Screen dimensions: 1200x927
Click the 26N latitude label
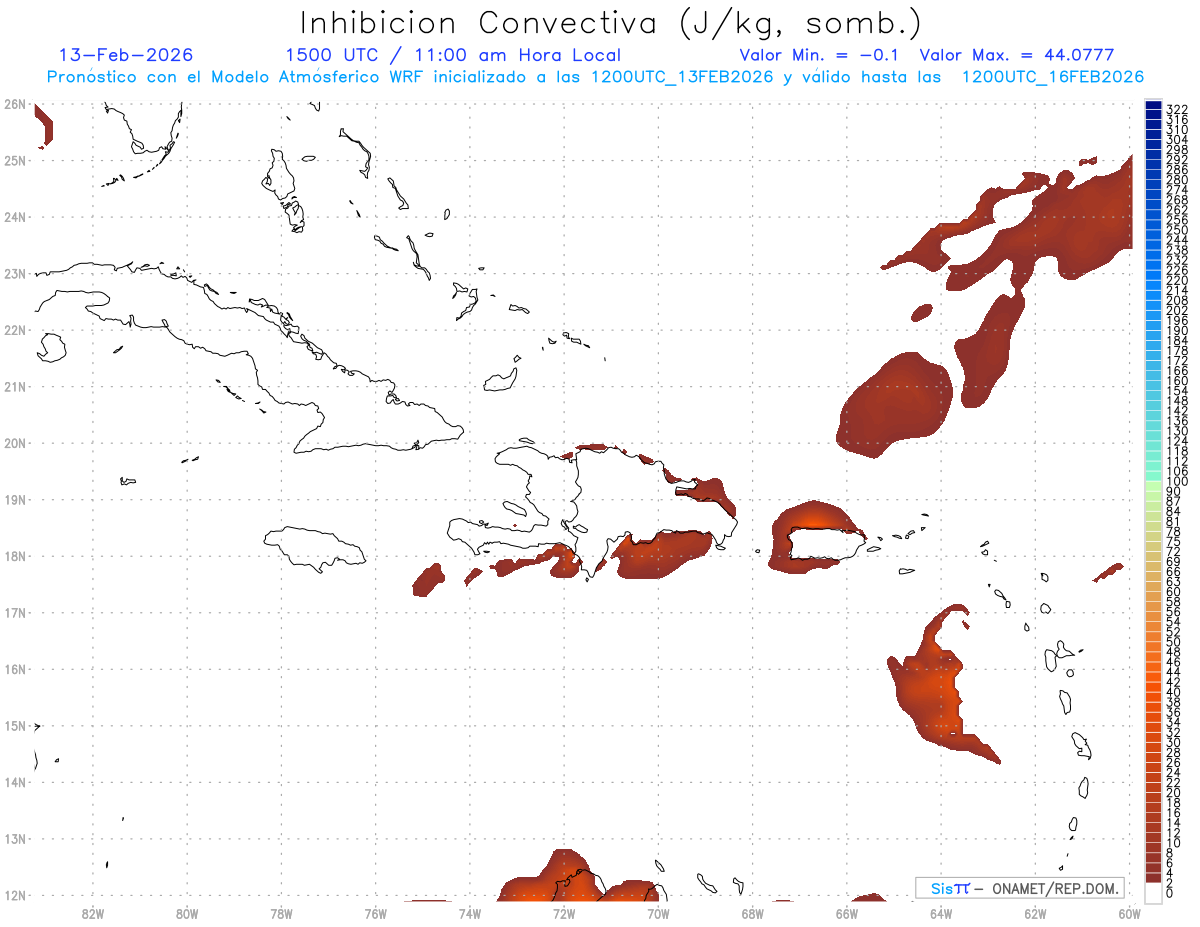[x=14, y=104]
